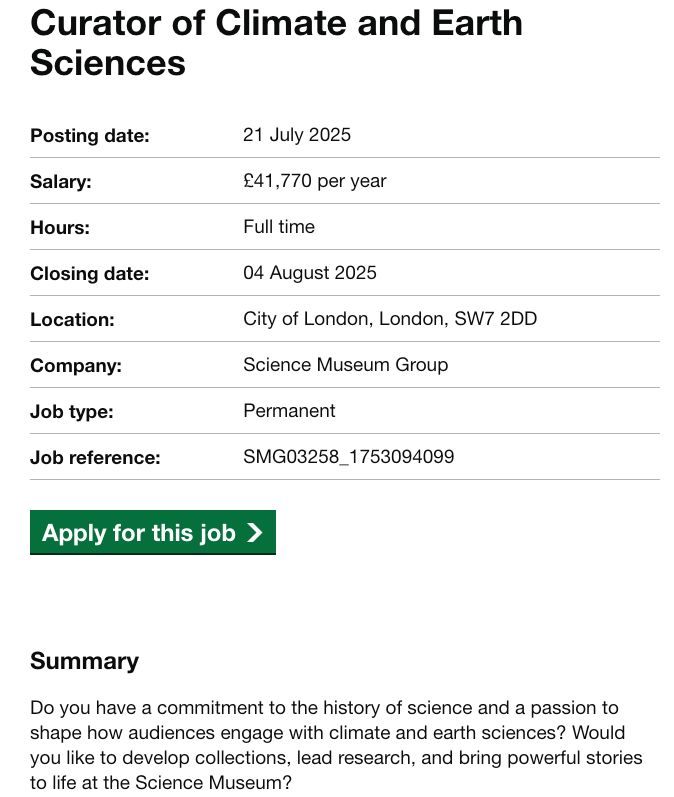
Task: Click the Summary section heading
Action: (84, 661)
